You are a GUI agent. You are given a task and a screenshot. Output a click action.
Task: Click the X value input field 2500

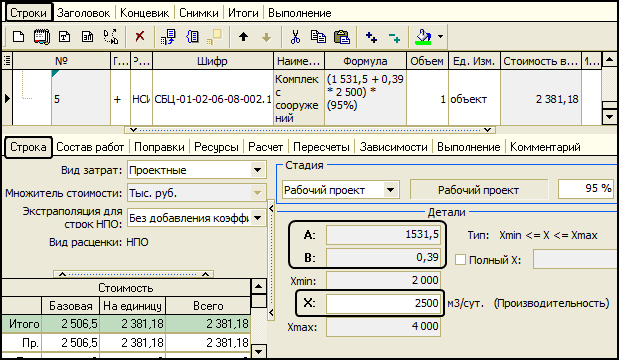383,303
